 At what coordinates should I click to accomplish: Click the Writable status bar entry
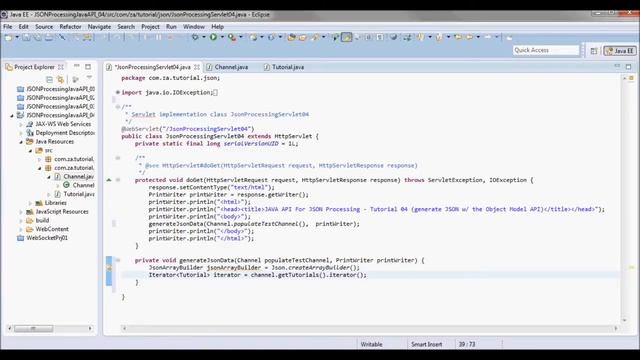[371, 344]
